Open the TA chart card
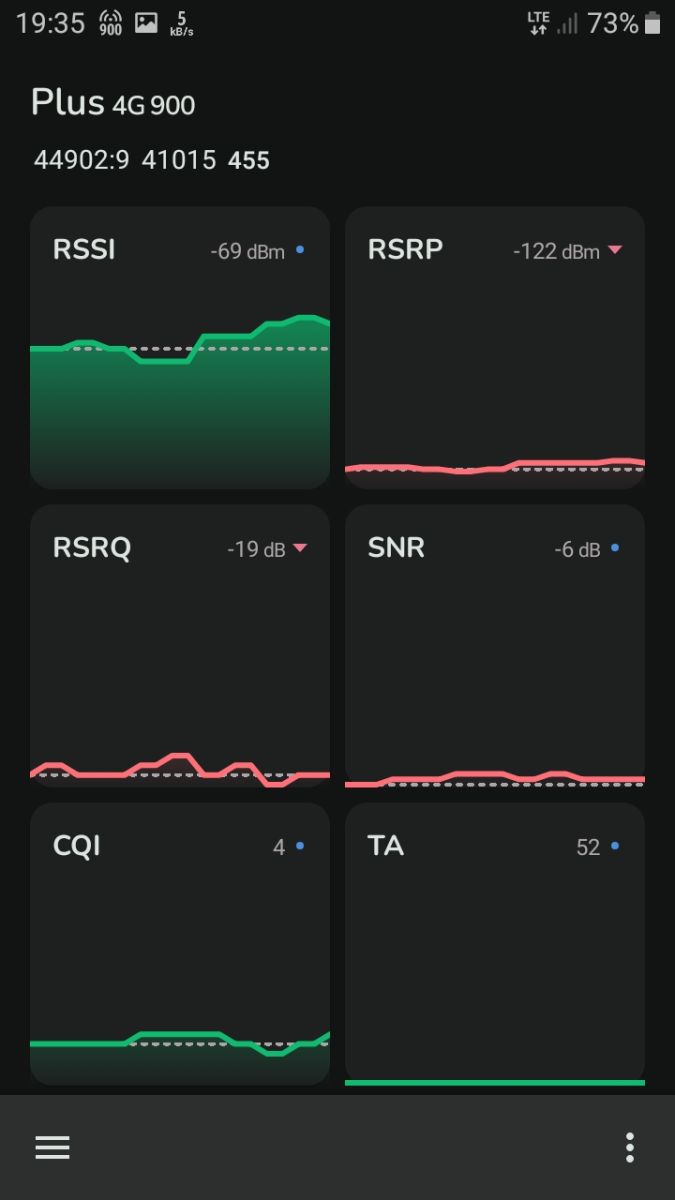The image size is (675, 1200). point(495,943)
